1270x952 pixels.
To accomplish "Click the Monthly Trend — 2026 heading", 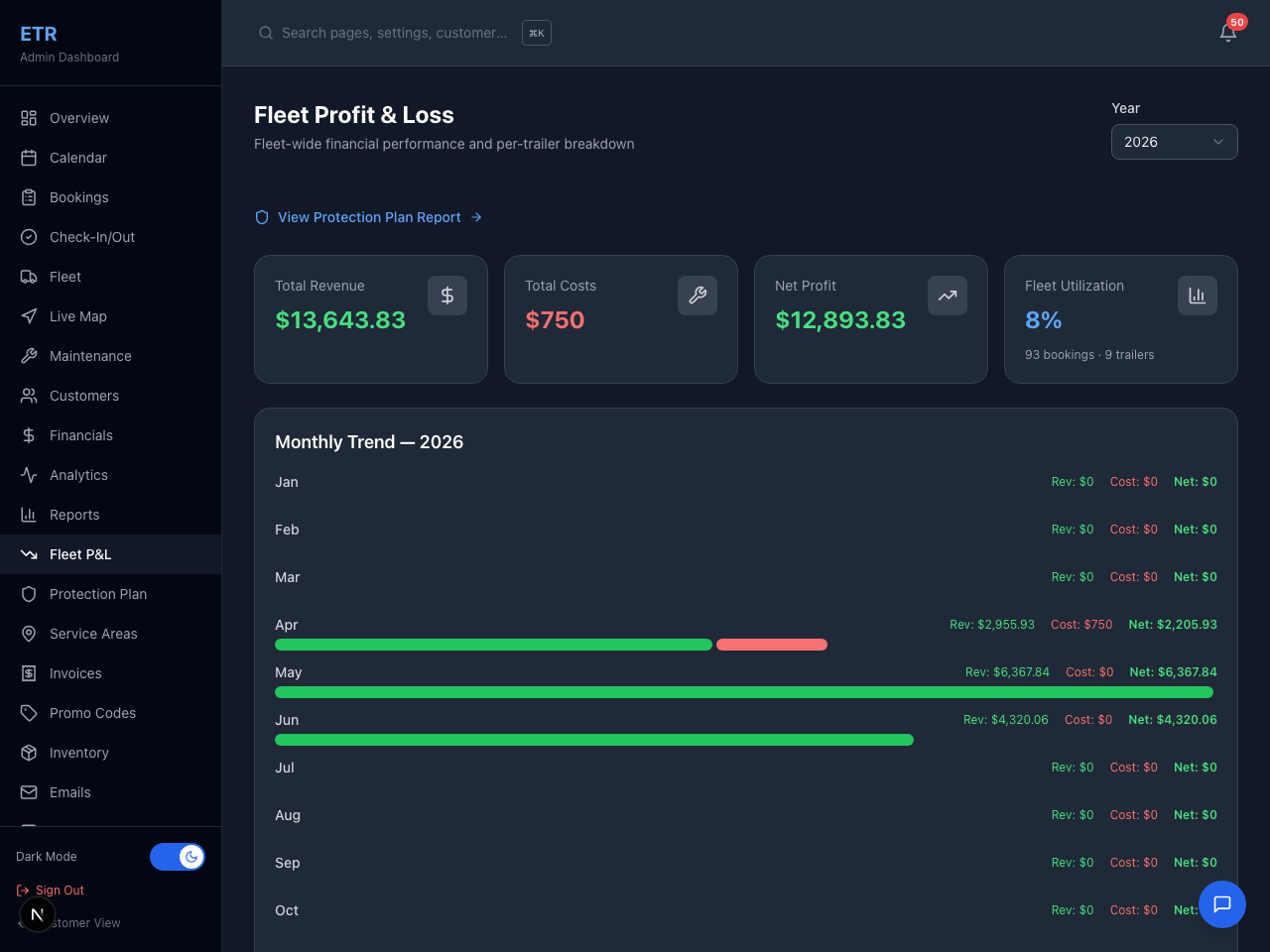I will 369,442.
